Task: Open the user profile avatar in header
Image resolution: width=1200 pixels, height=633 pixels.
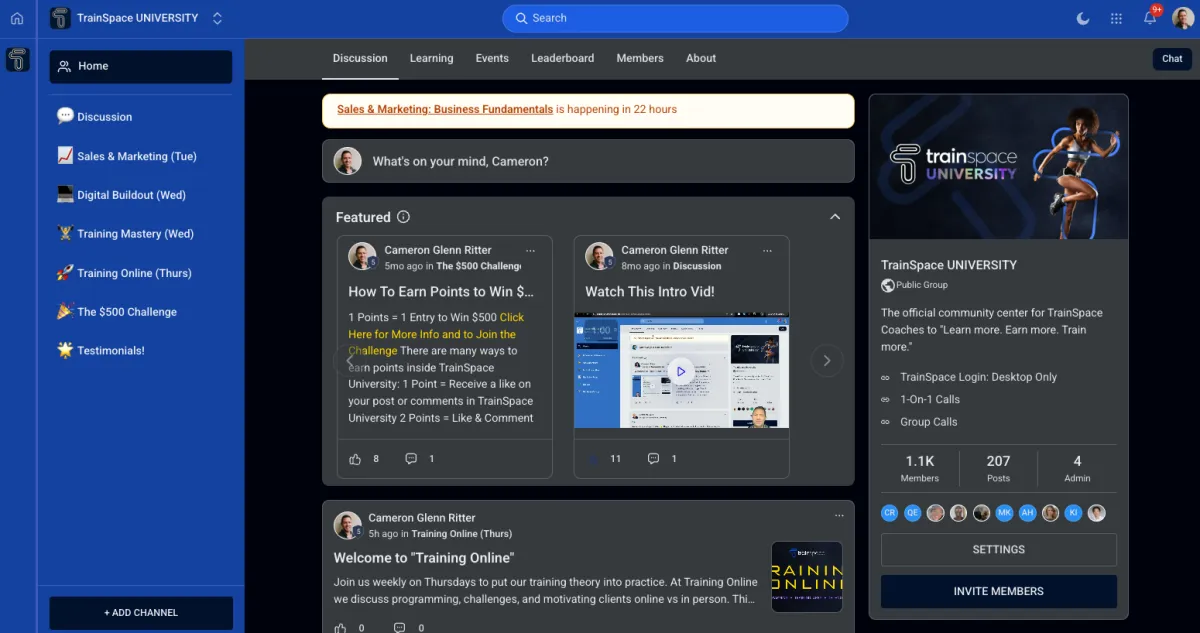Action: [x=1183, y=18]
